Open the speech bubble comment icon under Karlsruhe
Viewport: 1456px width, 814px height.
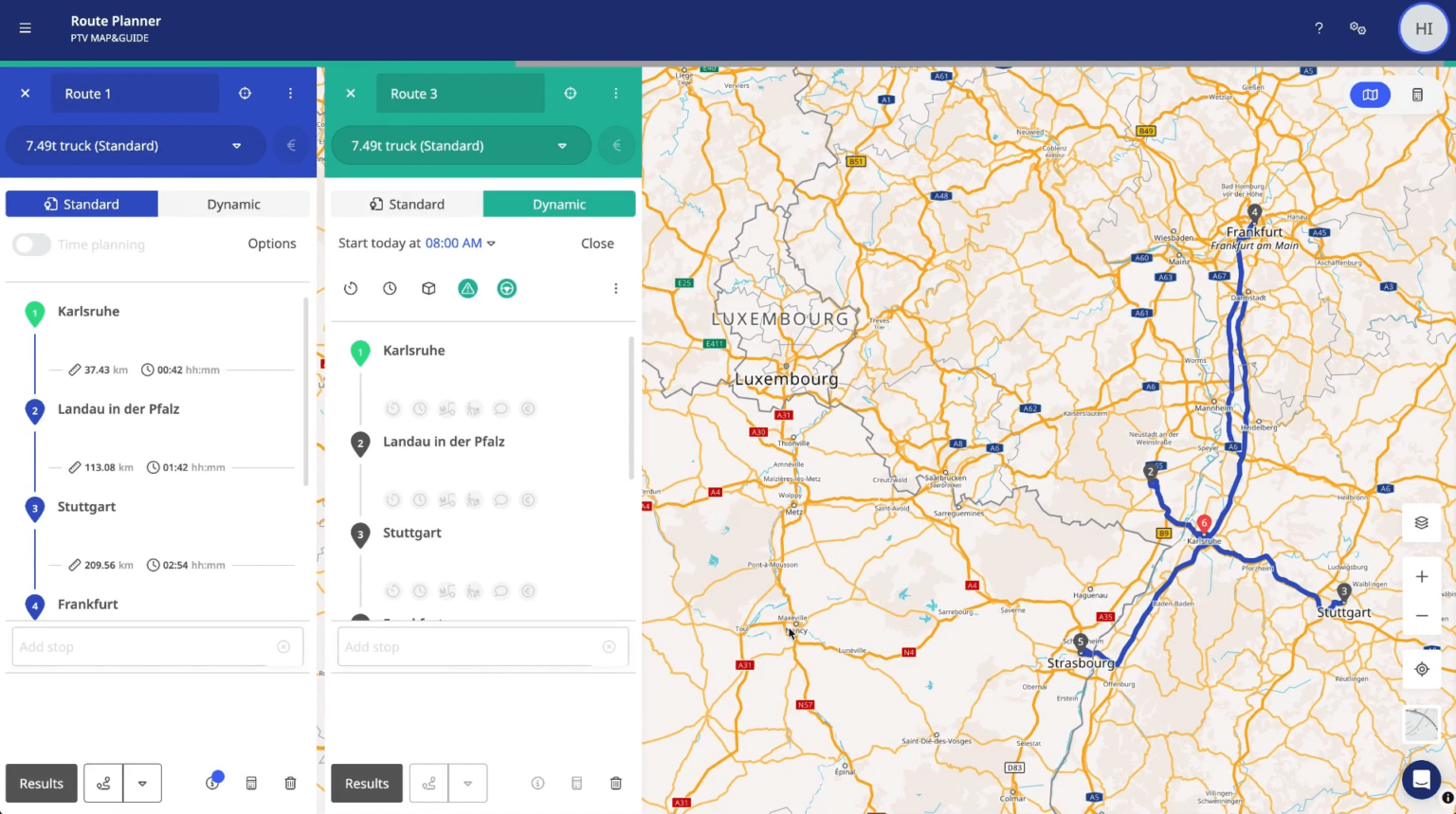pyautogui.click(x=500, y=408)
